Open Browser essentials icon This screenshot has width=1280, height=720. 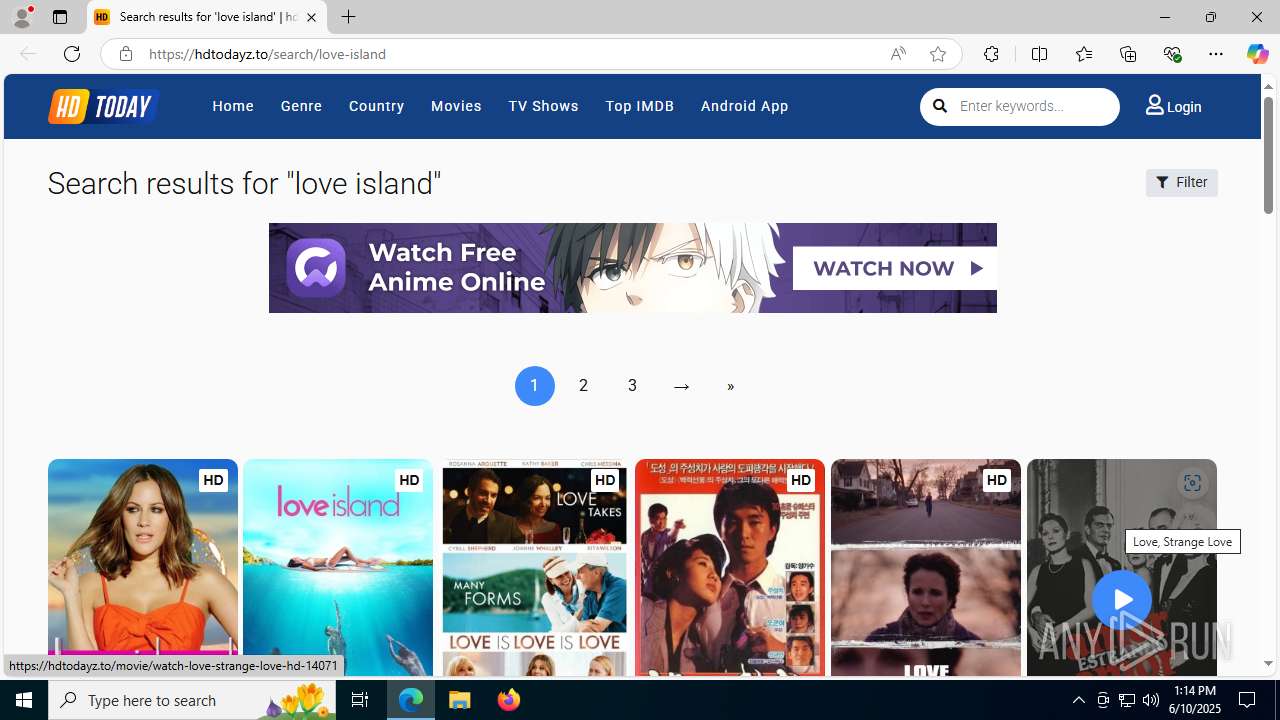point(1172,54)
